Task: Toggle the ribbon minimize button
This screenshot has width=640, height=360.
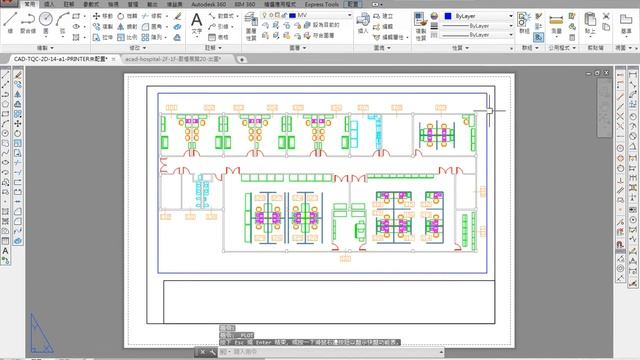Action: click(x=376, y=4)
